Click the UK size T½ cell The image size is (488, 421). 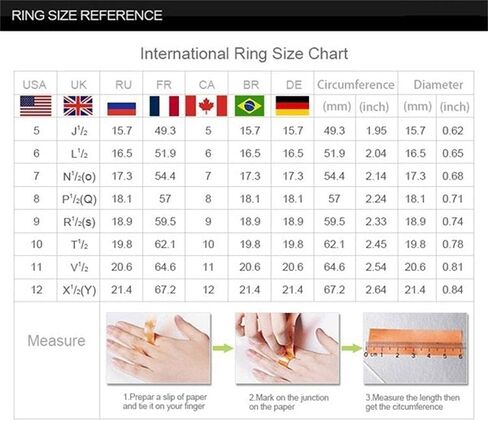(79, 244)
